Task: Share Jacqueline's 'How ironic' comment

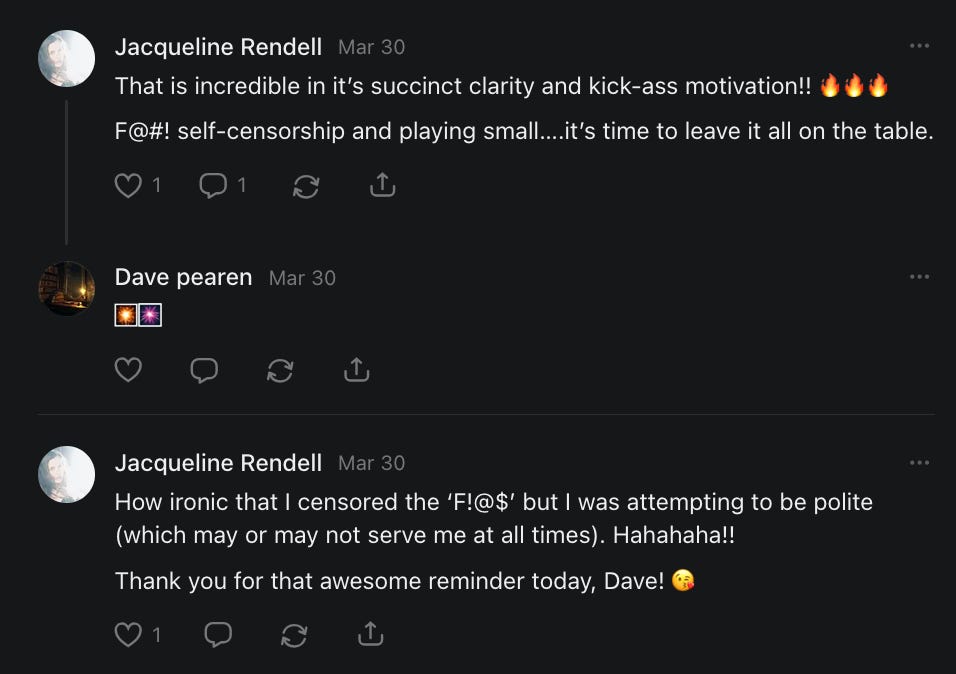Action: point(370,633)
